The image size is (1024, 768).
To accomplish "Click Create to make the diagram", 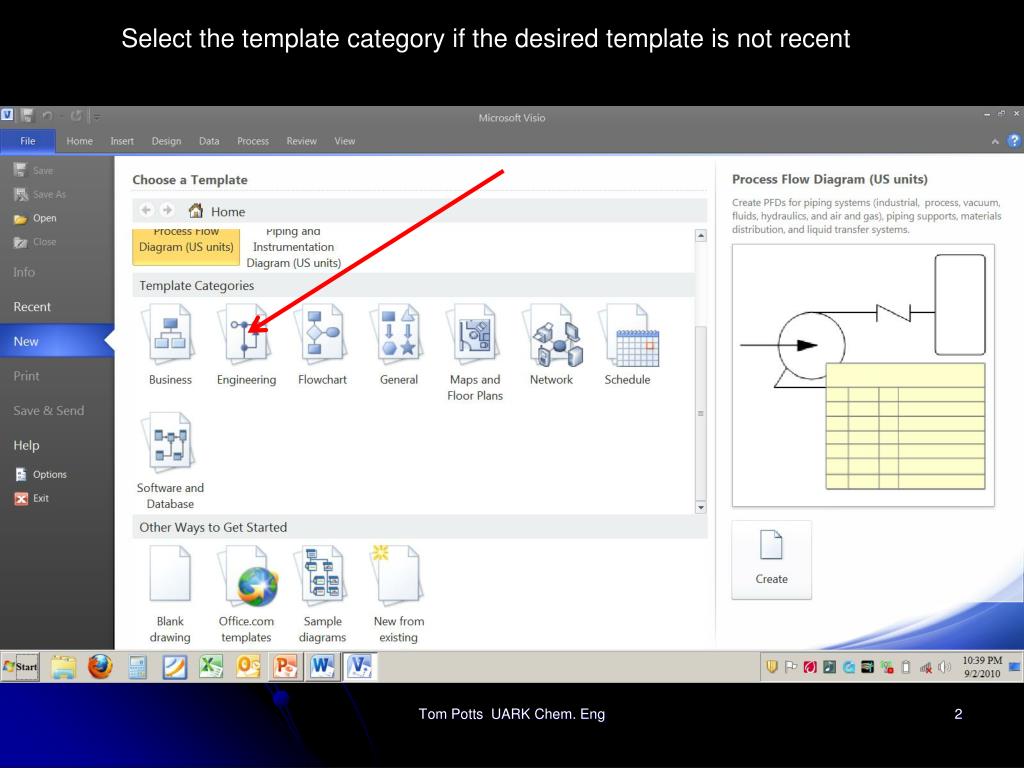I will pos(771,560).
